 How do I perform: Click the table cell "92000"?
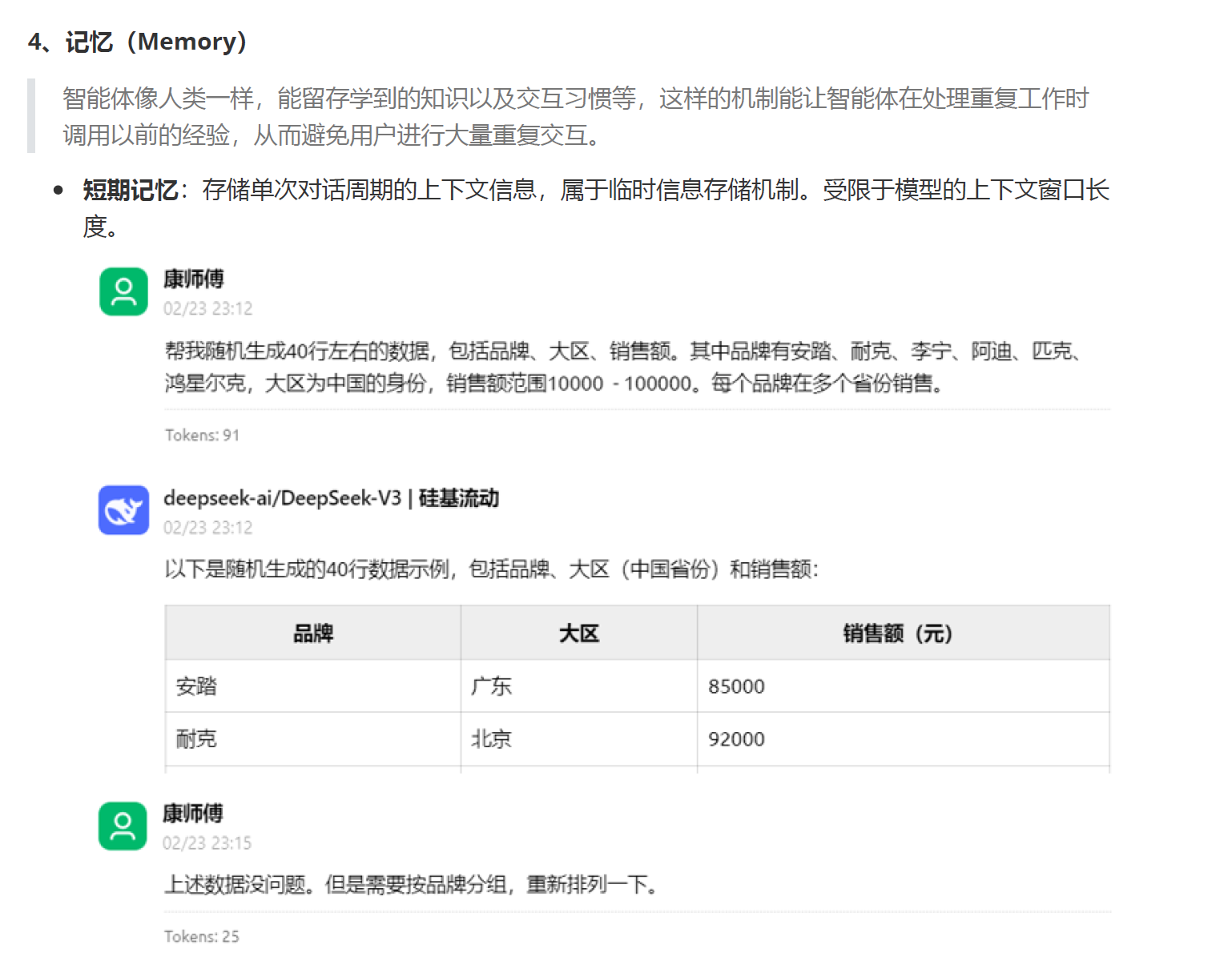point(904,739)
